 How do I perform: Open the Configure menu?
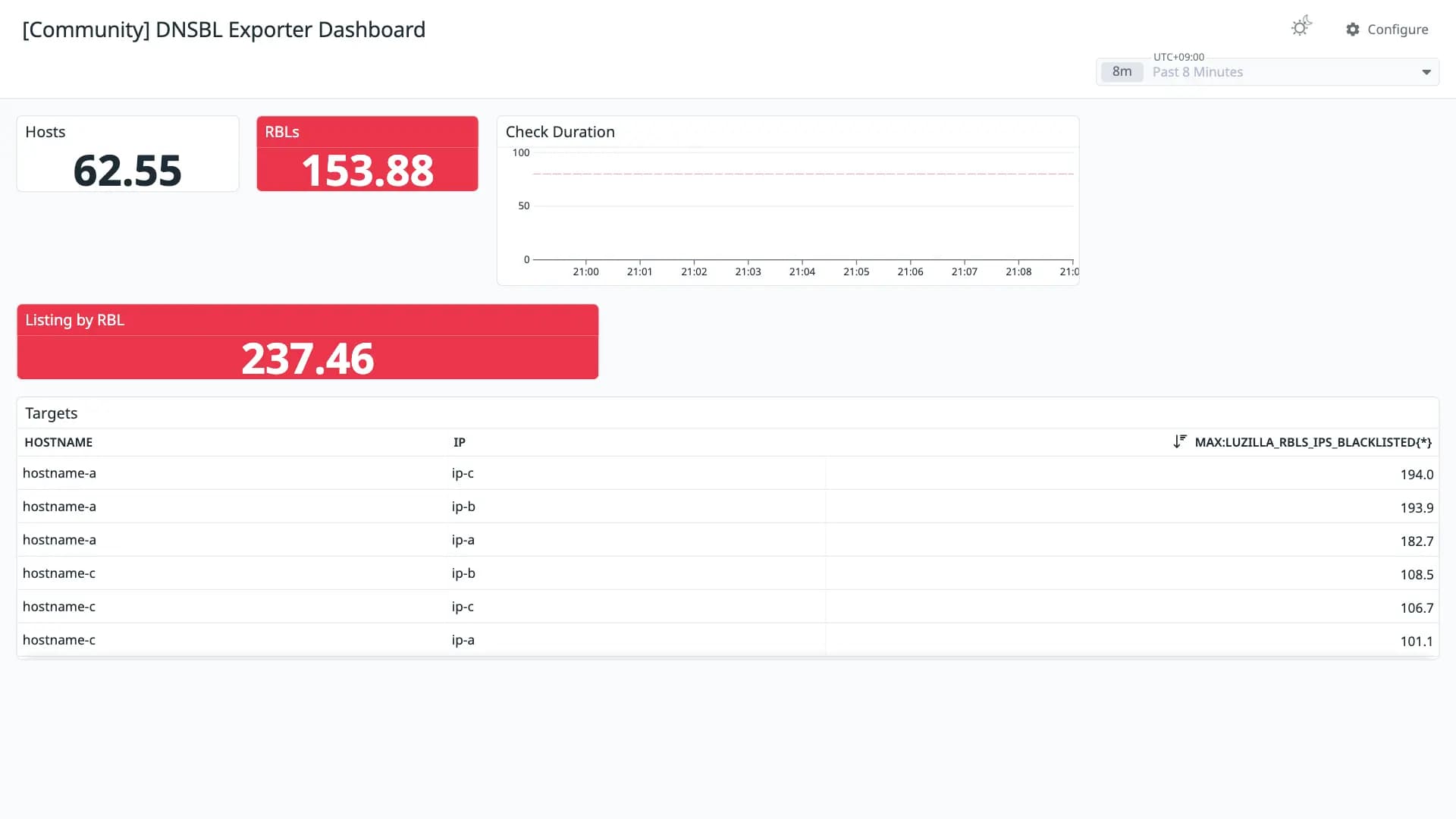click(x=1387, y=30)
